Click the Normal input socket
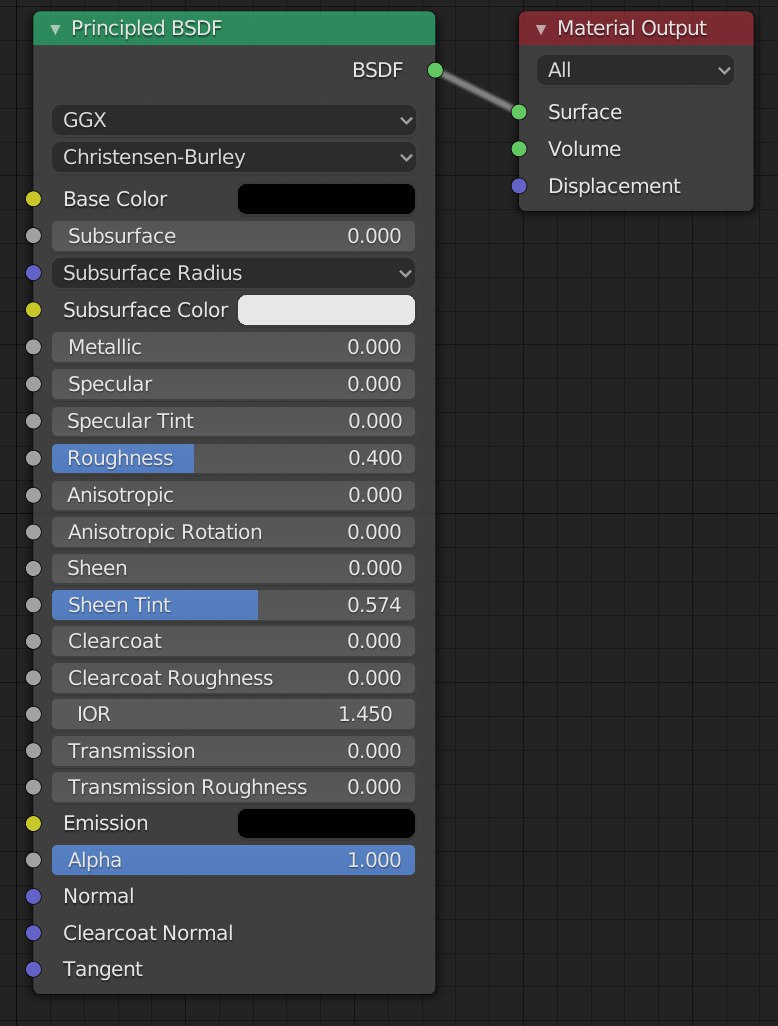This screenshot has width=778, height=1026. pos(33,896)
